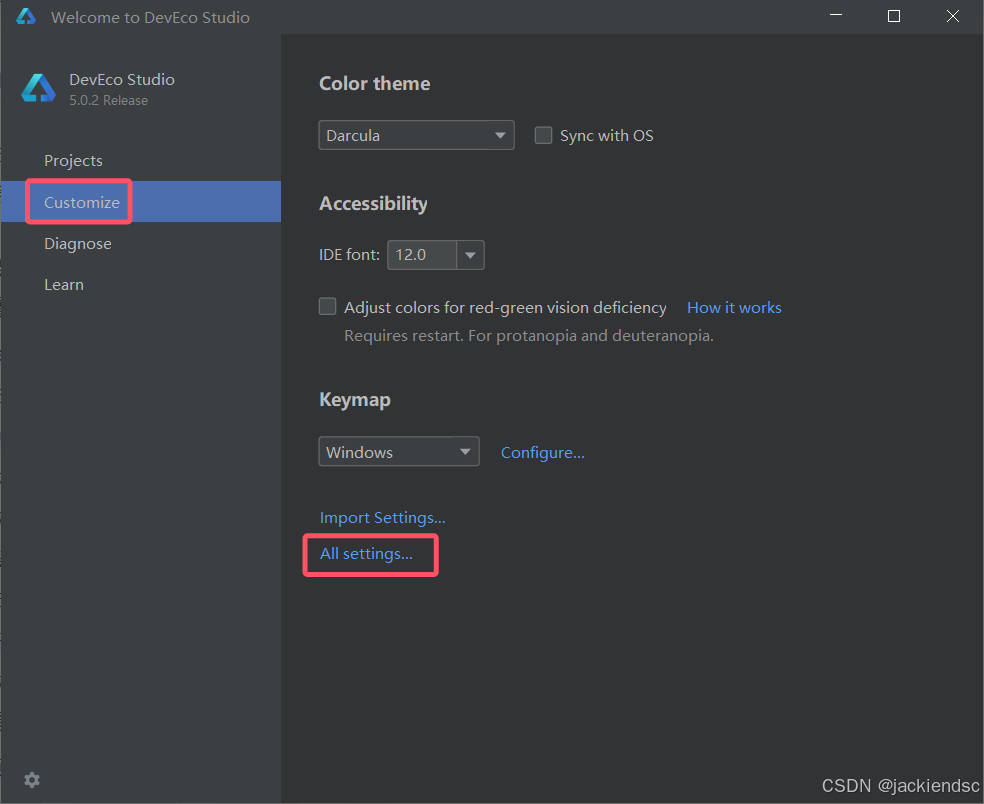Click the Accessibility heading

pos(373,203)
